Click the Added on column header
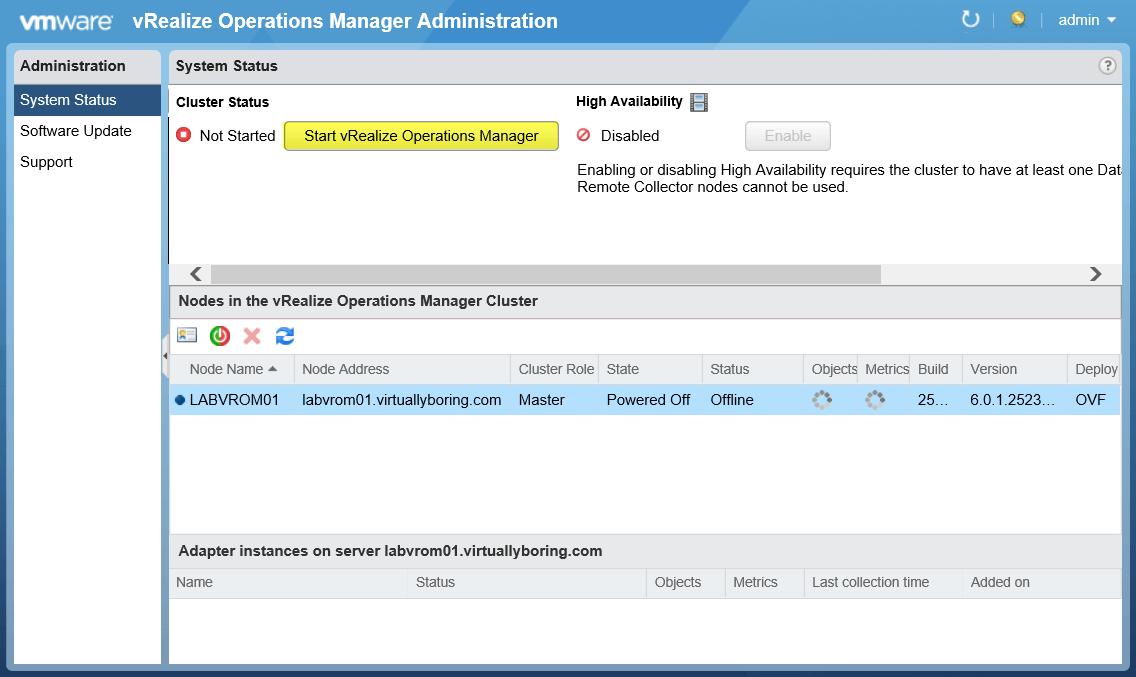The height and width of the screenshot is (677, 1136). 1042,583
